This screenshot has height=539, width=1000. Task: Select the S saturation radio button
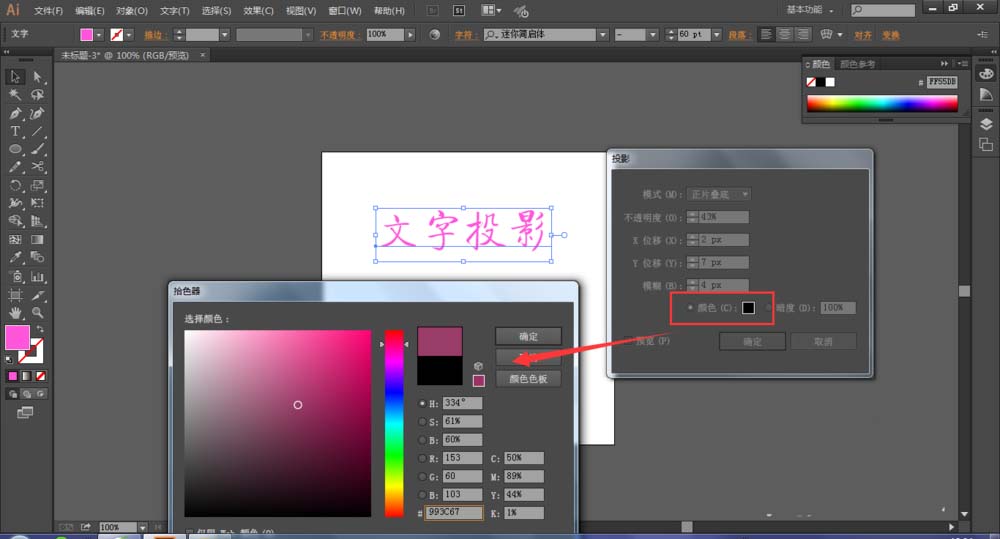(422, 422)
